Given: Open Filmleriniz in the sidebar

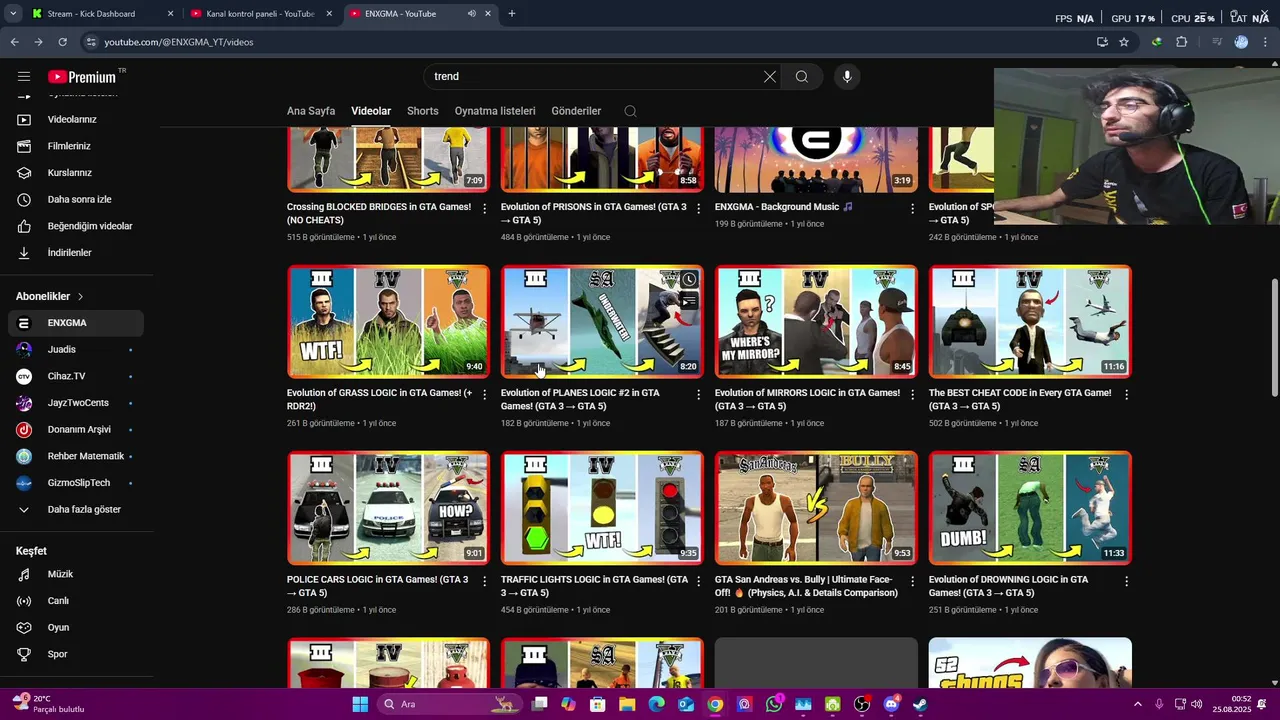Looking at the screenshot, I should pyautogui.click(x=76, y=146).
